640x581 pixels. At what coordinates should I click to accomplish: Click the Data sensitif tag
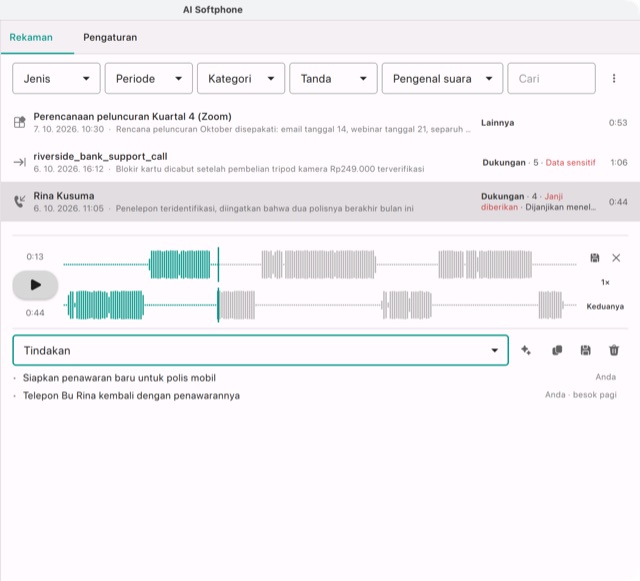[570, 163]
